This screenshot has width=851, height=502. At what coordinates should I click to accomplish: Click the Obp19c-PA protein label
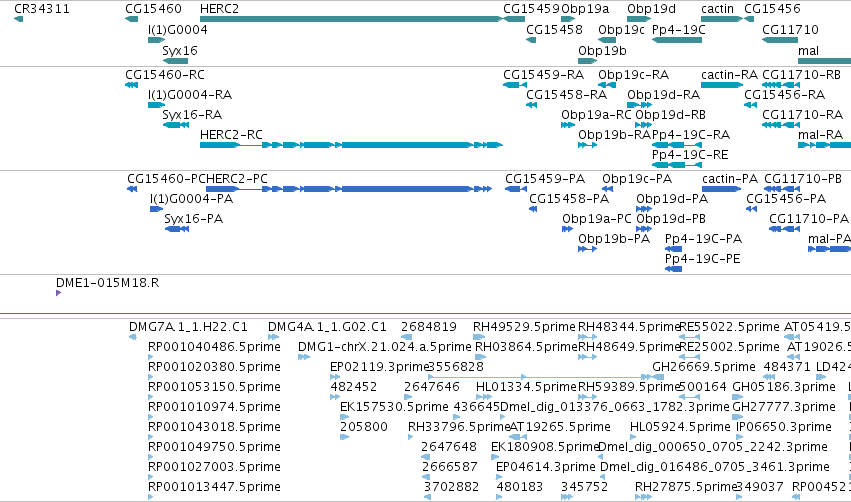(637, 179)
